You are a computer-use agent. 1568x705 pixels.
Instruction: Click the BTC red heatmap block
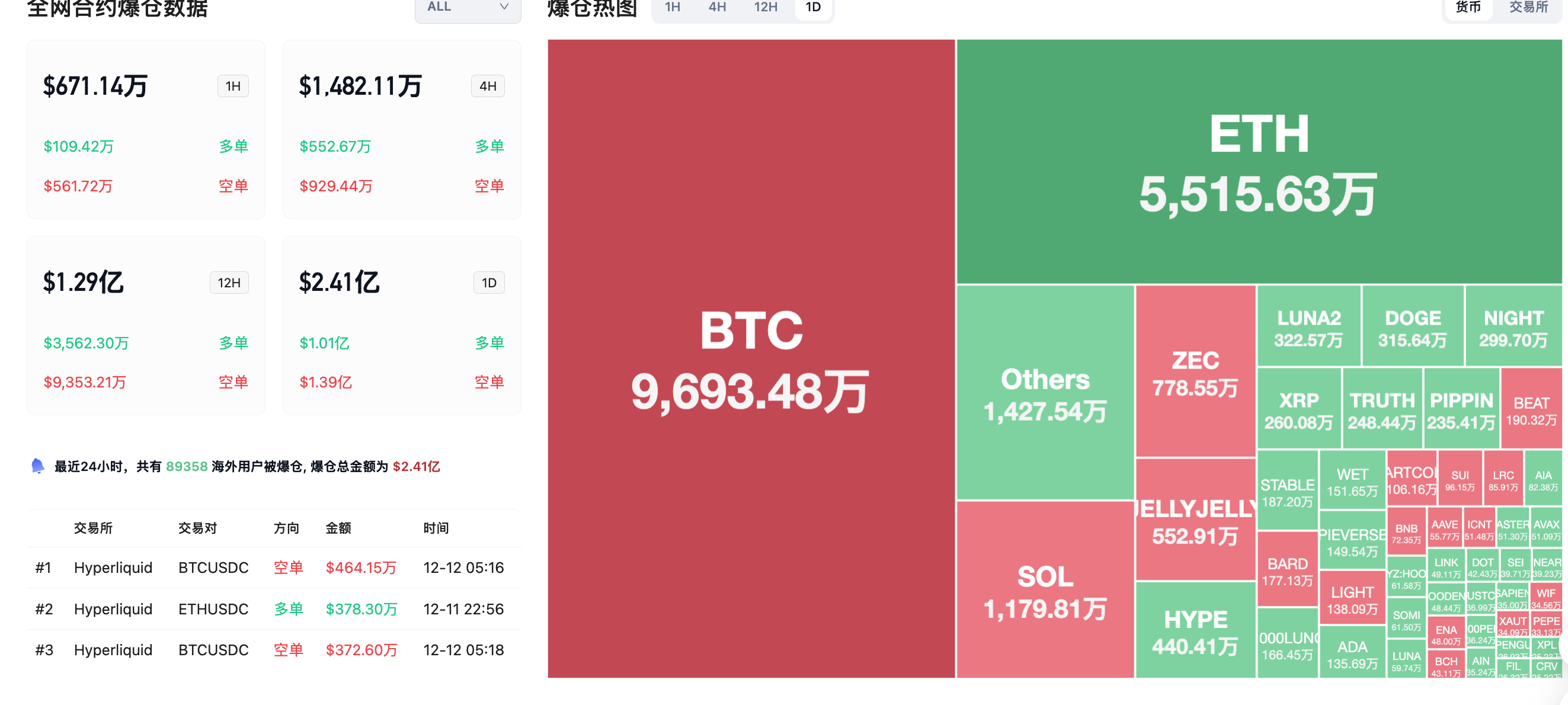pyautogui.click(x=751, y=359)
